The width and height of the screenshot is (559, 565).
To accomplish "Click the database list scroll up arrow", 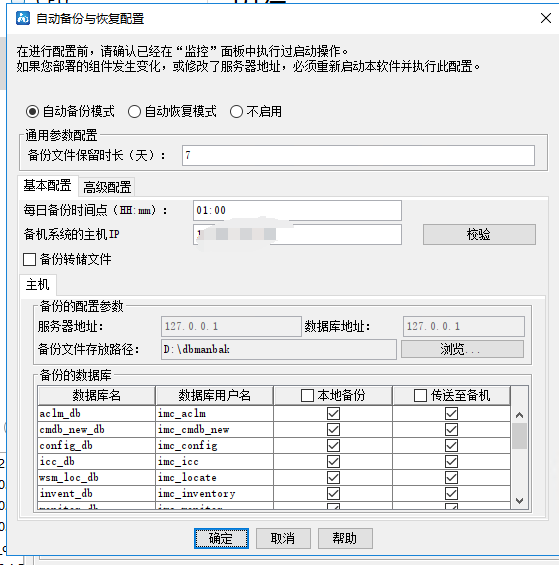I will (x=519, y=415).
